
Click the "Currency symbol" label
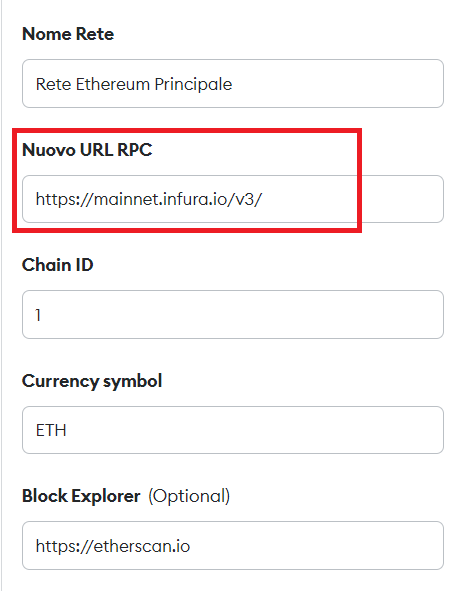92,381
